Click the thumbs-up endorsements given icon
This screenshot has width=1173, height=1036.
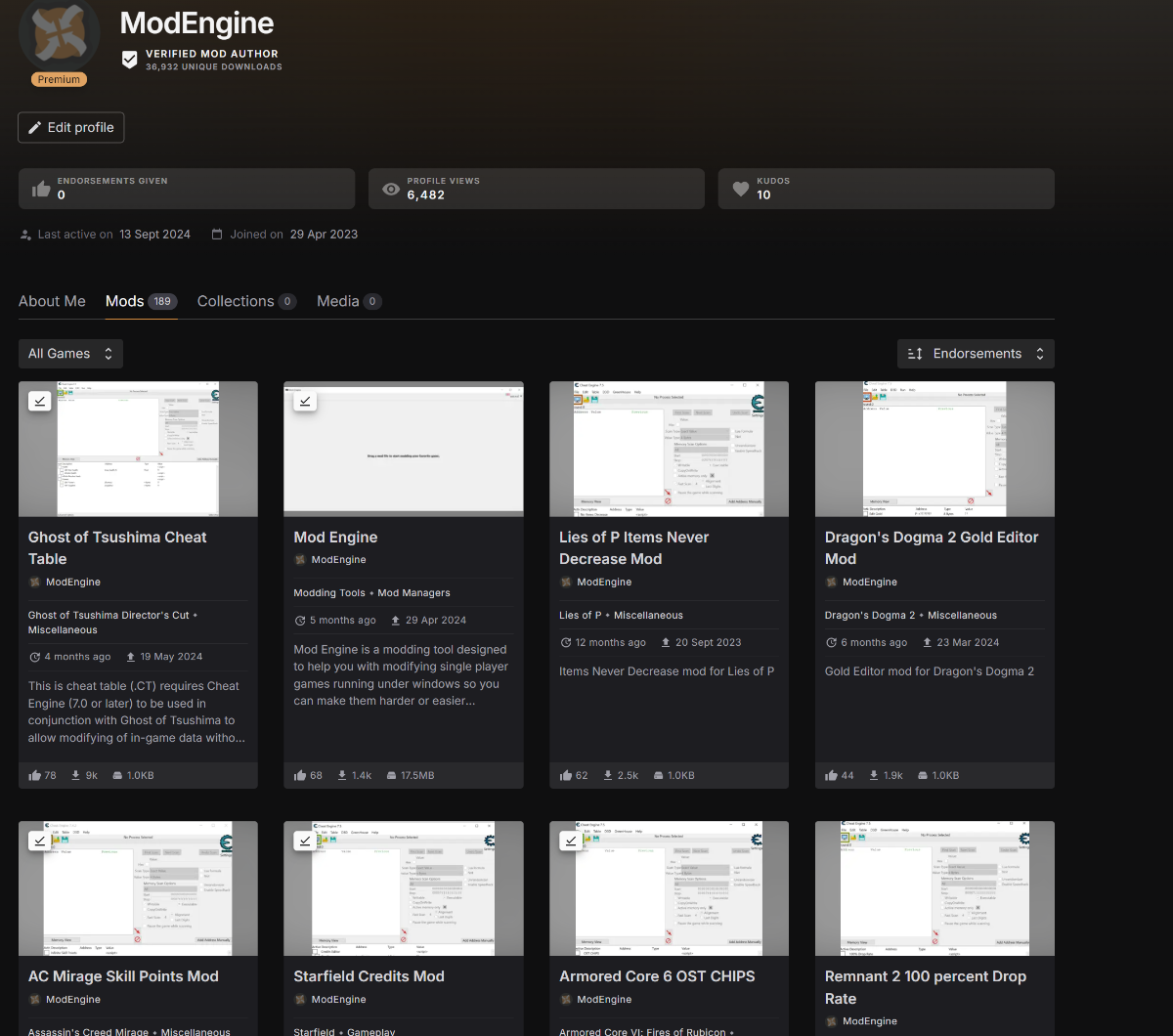(x=41, y=189)
